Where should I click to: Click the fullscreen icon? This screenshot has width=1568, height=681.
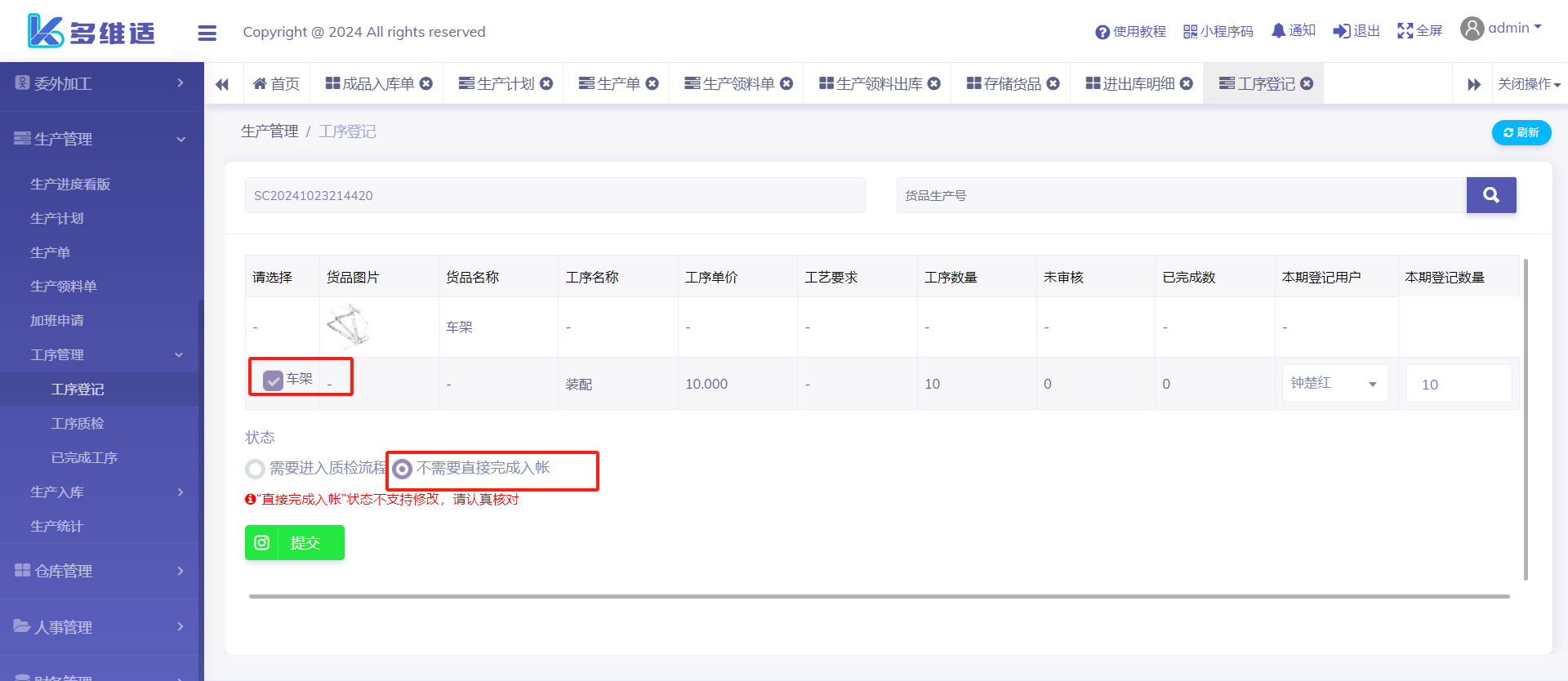coord(1405,31)
